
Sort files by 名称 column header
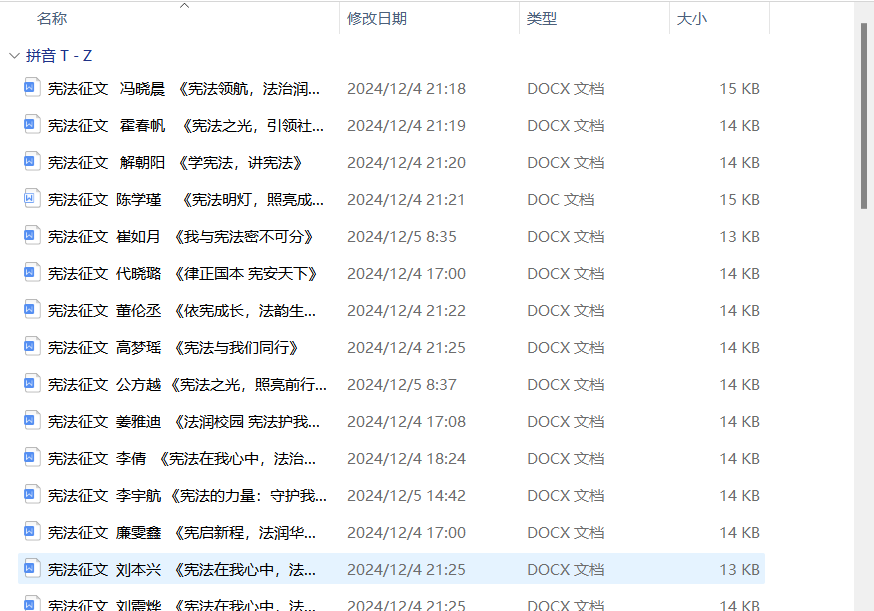[x=52, y=19]
